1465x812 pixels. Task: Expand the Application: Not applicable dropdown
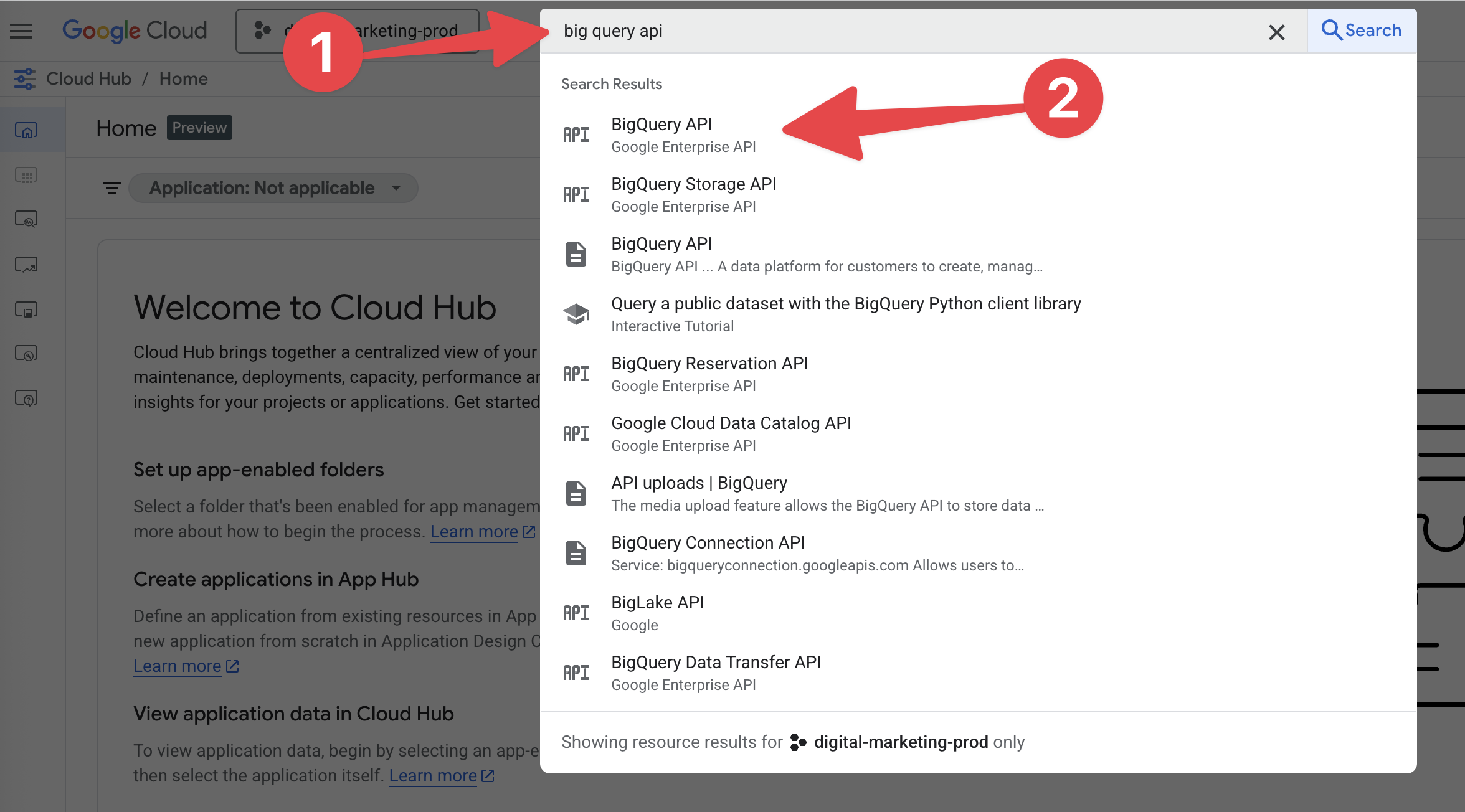pyautogui.click(x=274, y=188)
